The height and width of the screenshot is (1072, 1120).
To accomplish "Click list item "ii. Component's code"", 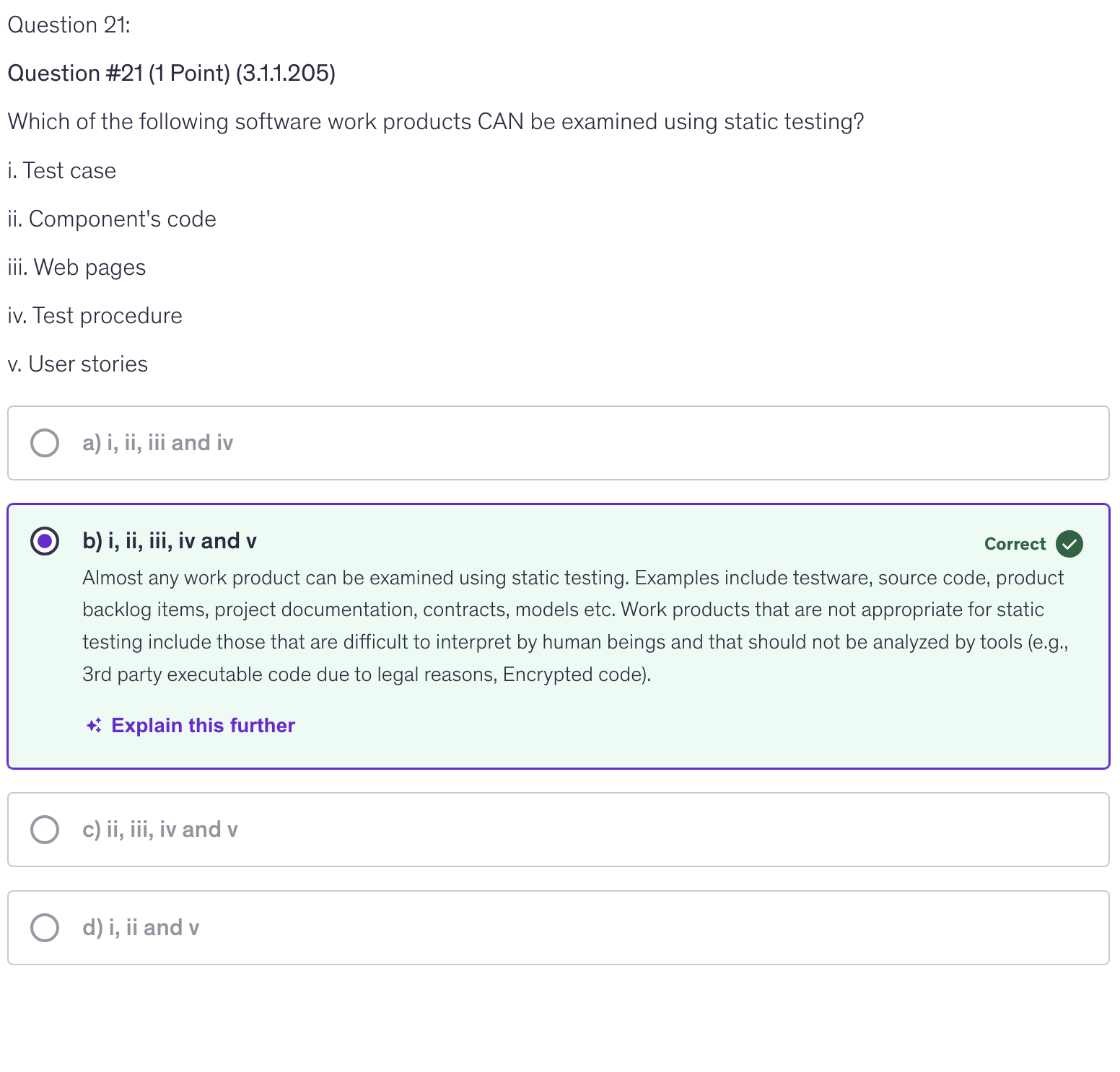I will (112, 219).
